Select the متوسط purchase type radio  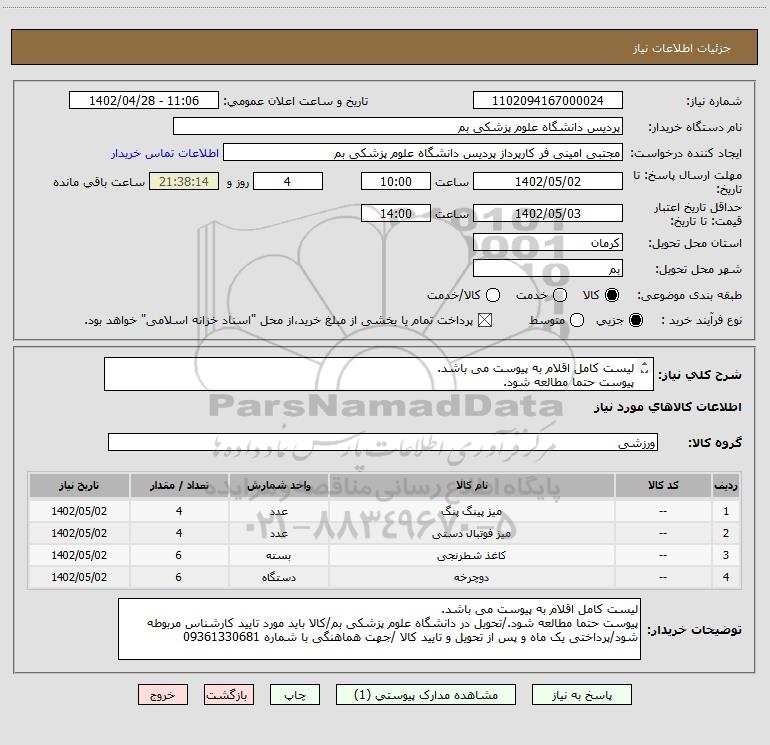577,320
